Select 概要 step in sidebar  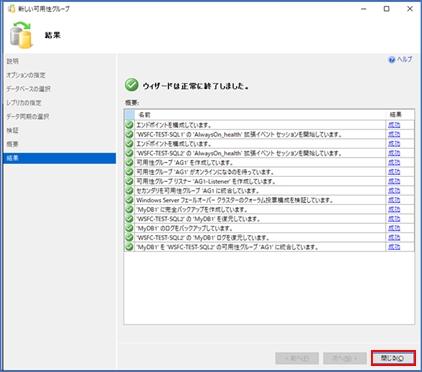(13, 144)
